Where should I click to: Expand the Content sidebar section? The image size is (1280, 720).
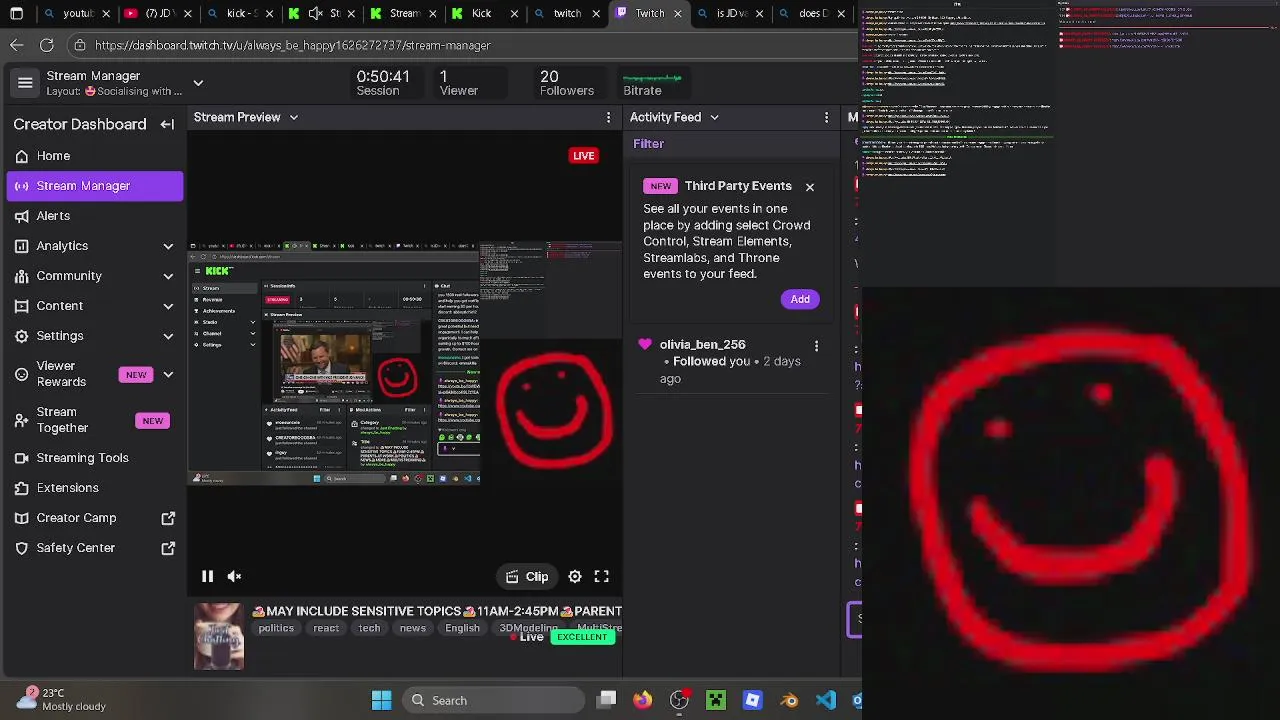point(168,306)
